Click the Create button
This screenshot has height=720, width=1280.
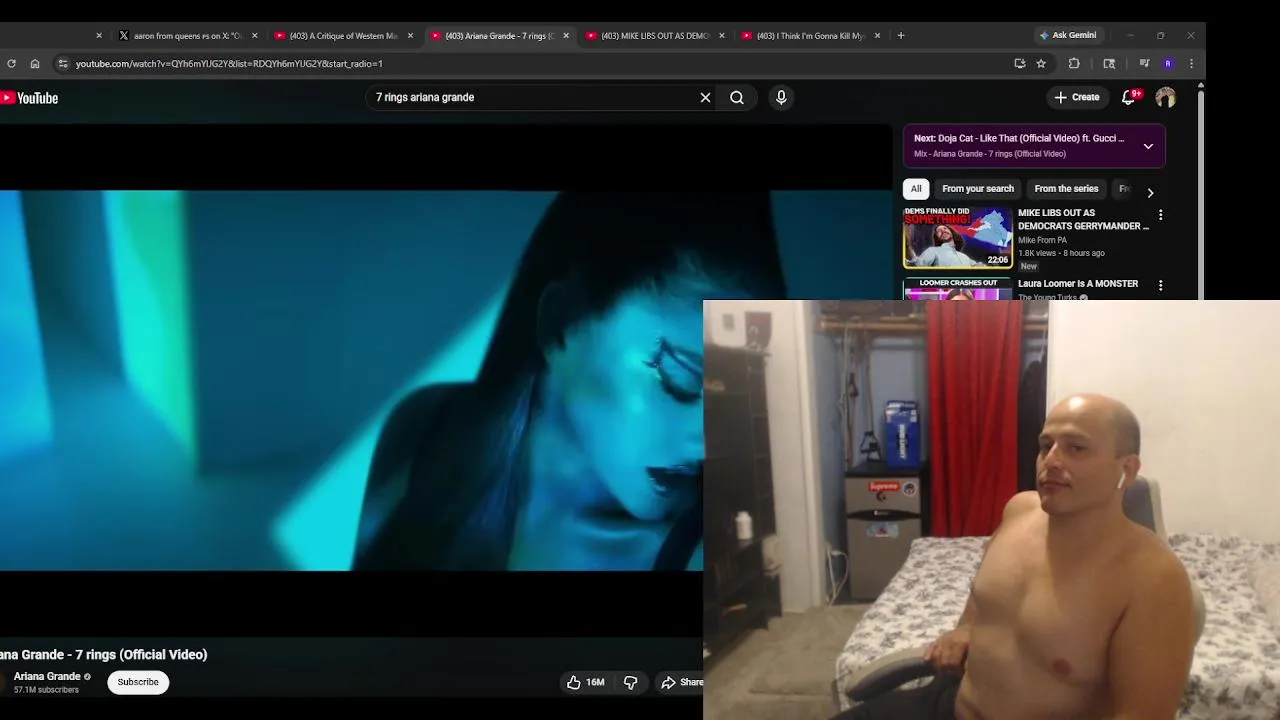point(1076,97)
